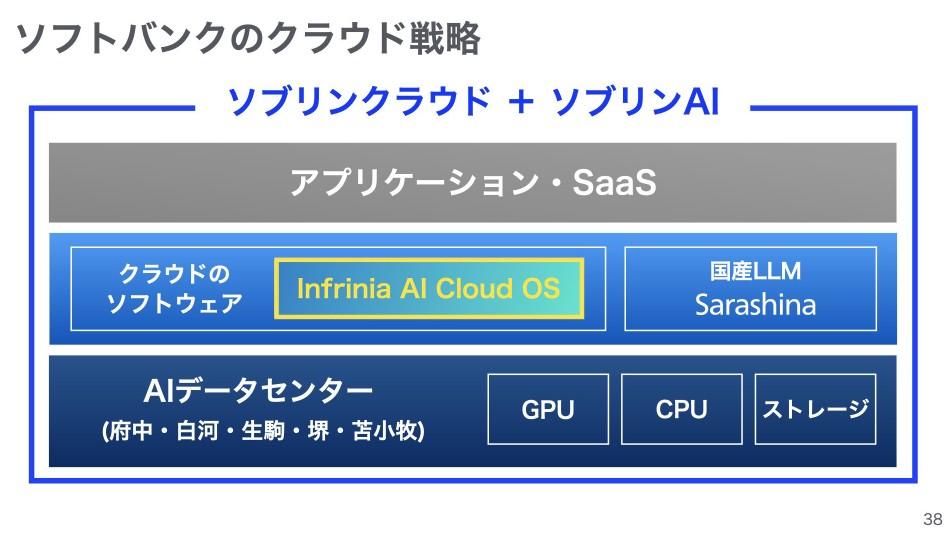The image size is (951, 534).
Task: Select the 生駒 location text
Action: point(258,433)
